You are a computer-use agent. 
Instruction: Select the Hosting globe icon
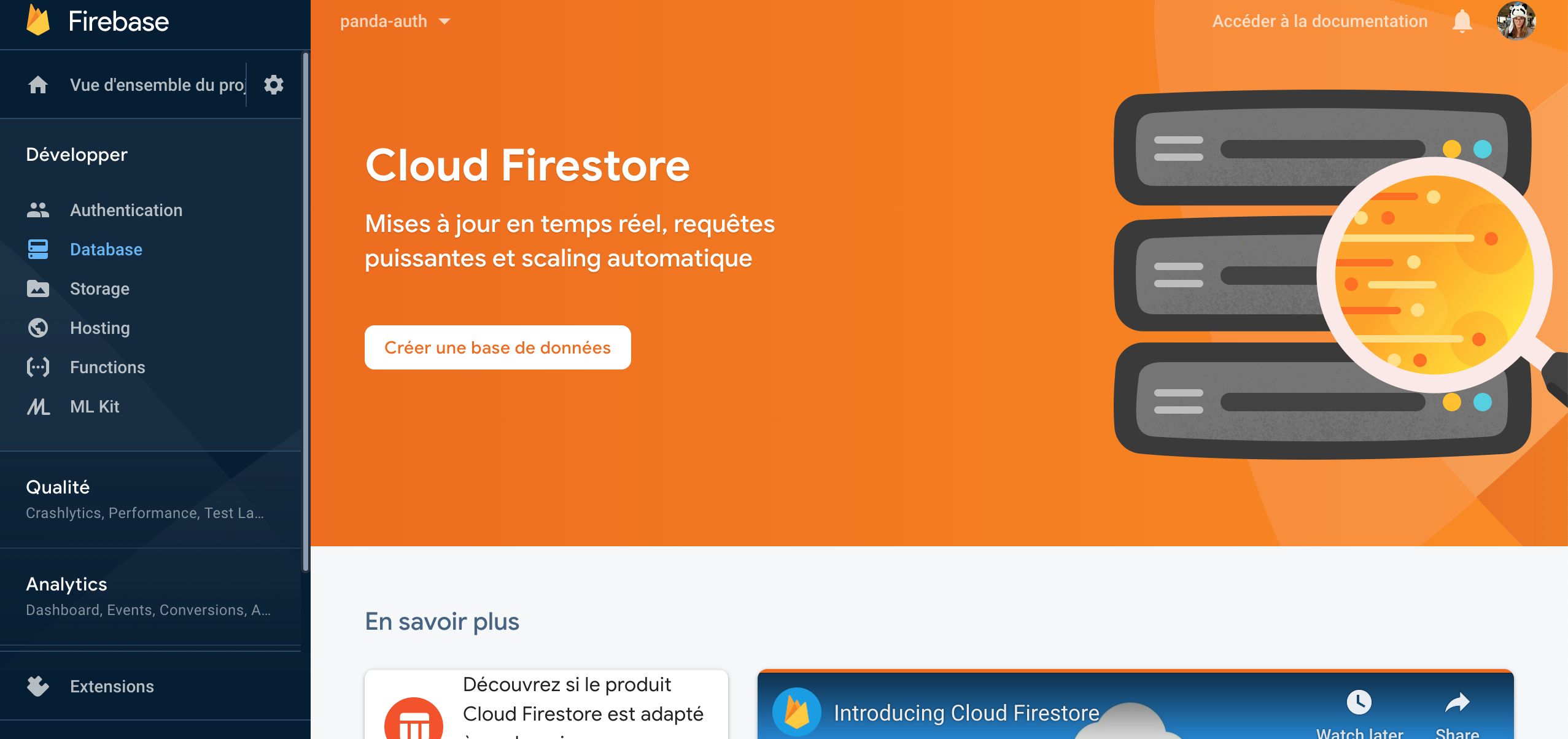tap(38, 327)
